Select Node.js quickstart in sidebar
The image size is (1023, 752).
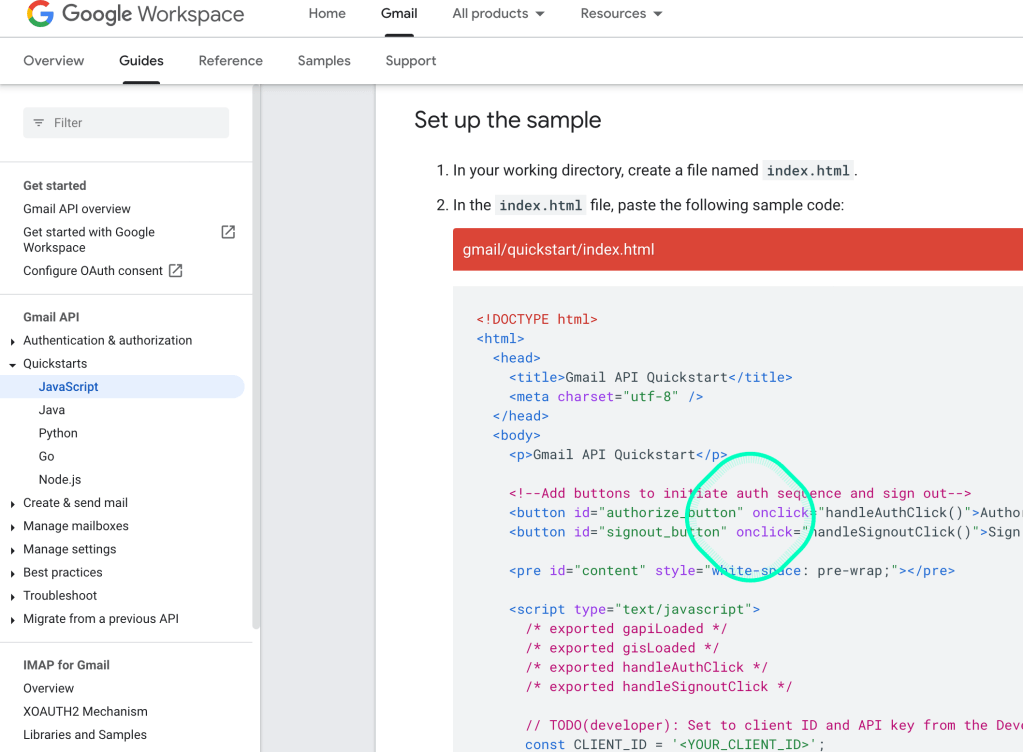pyautogui.click(x=59, y=479)
